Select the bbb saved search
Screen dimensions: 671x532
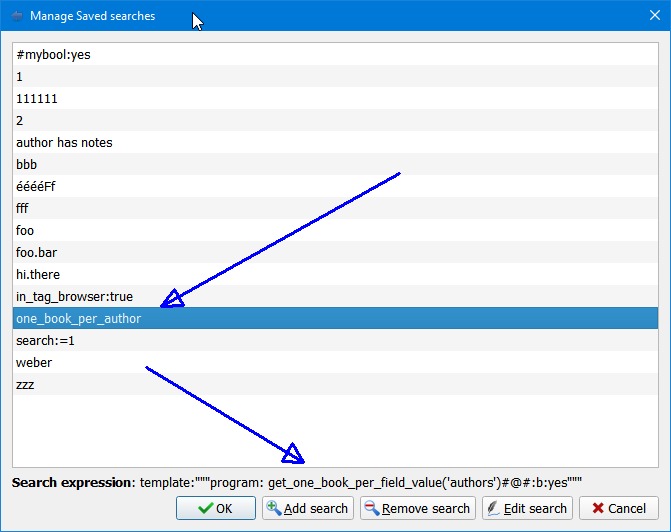(x=335, y=164)
